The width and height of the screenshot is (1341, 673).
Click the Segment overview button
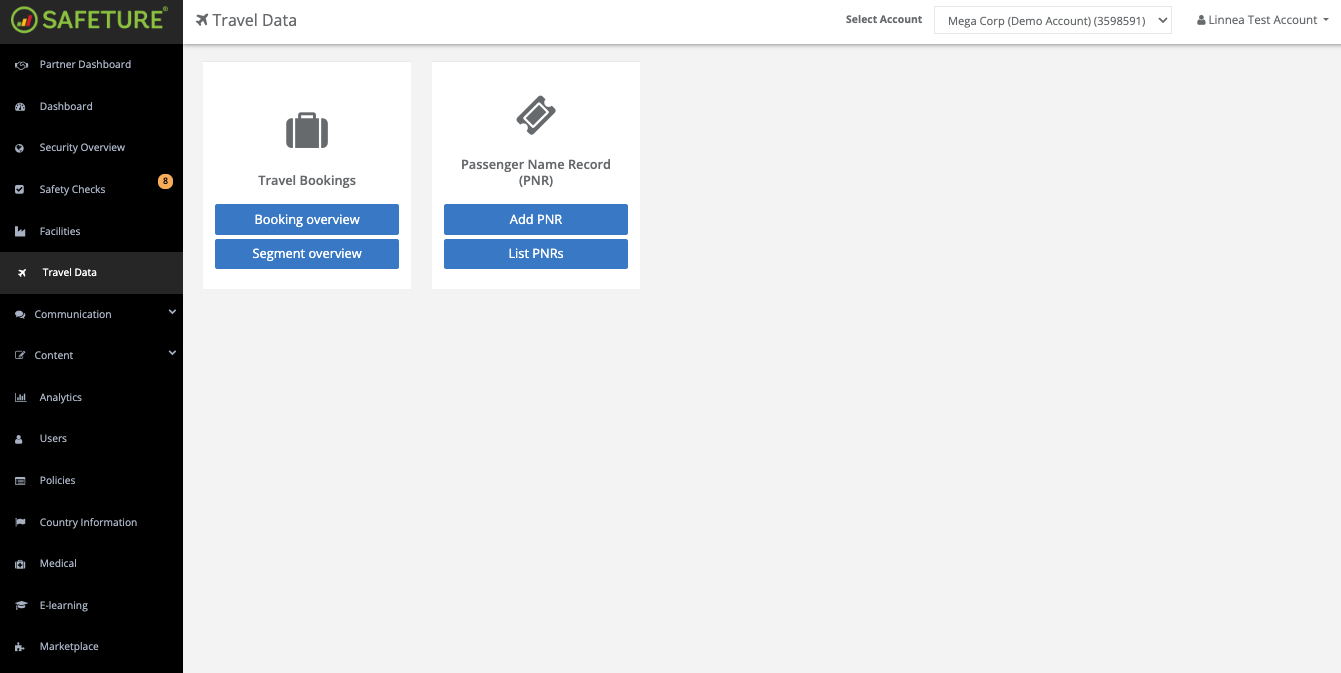[x=307, y=254]
